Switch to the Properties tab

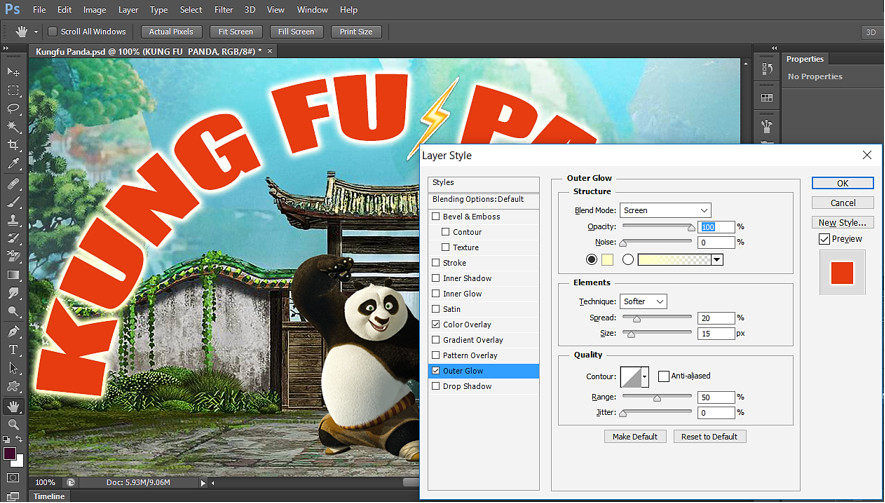(x=805, y=59)
